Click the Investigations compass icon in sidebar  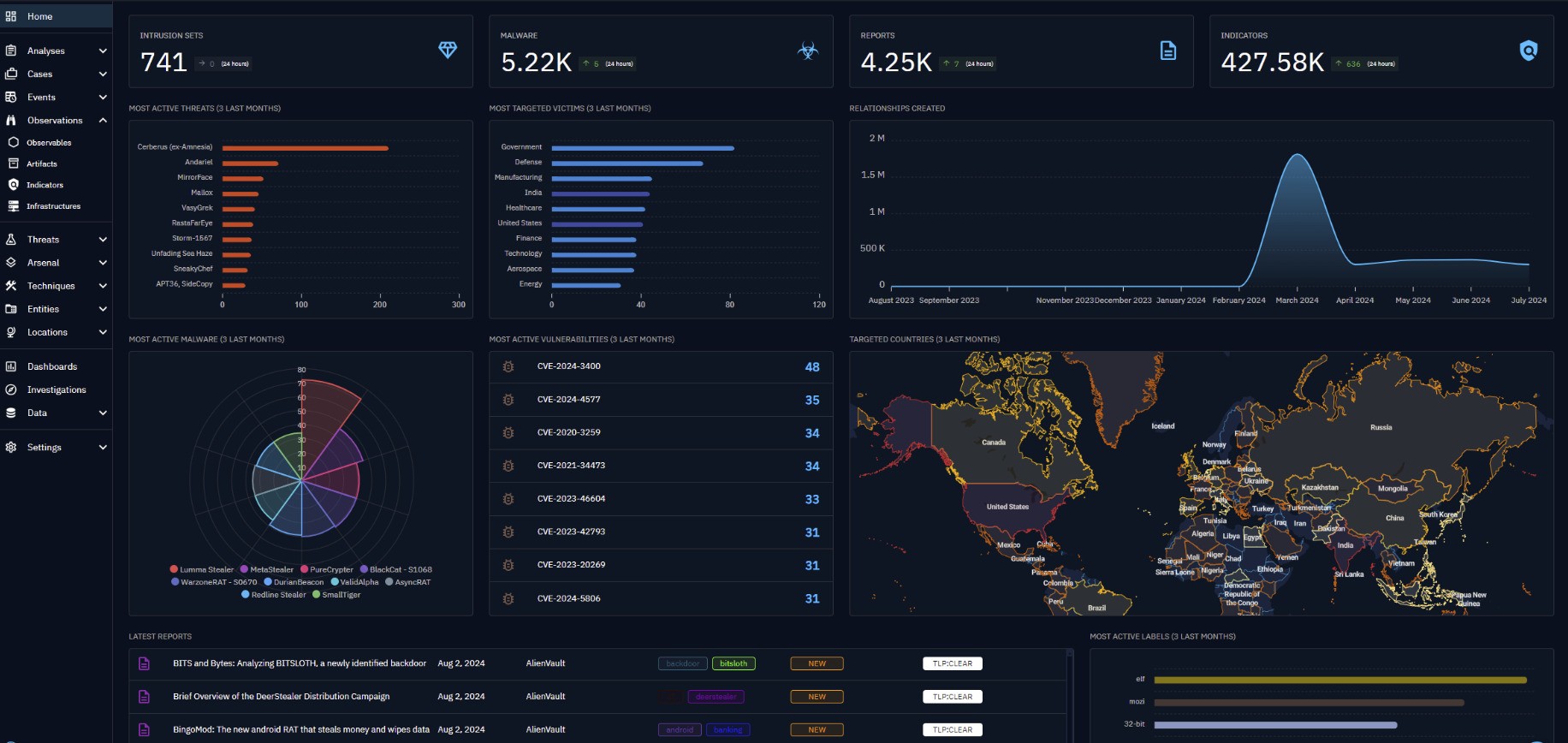tap(11, 389)
